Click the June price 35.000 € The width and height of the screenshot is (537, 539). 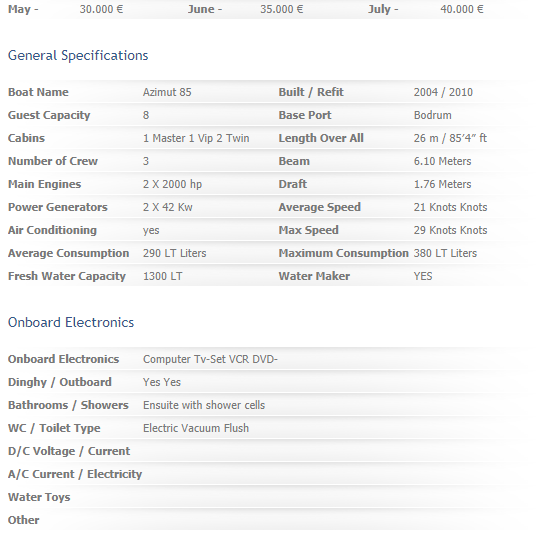282,9
